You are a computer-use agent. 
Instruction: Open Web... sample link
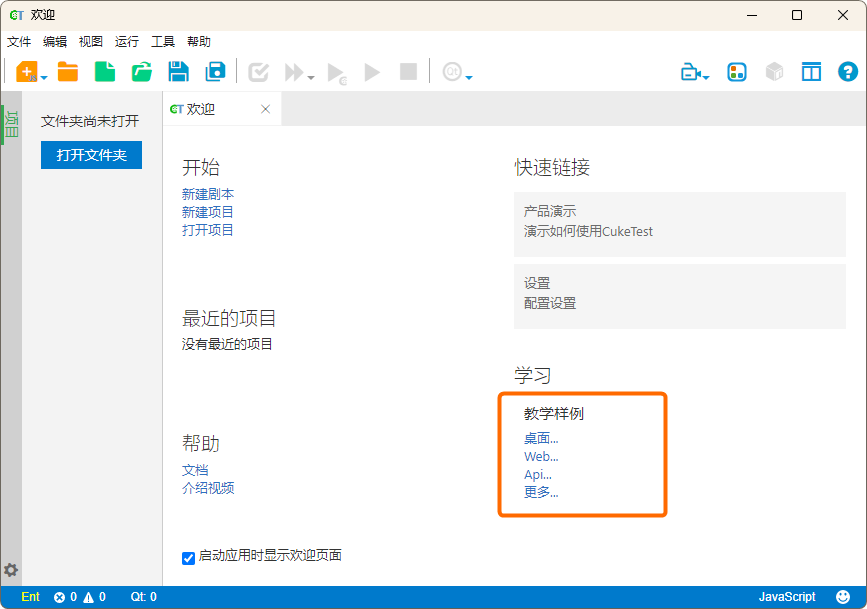point(541,456)
